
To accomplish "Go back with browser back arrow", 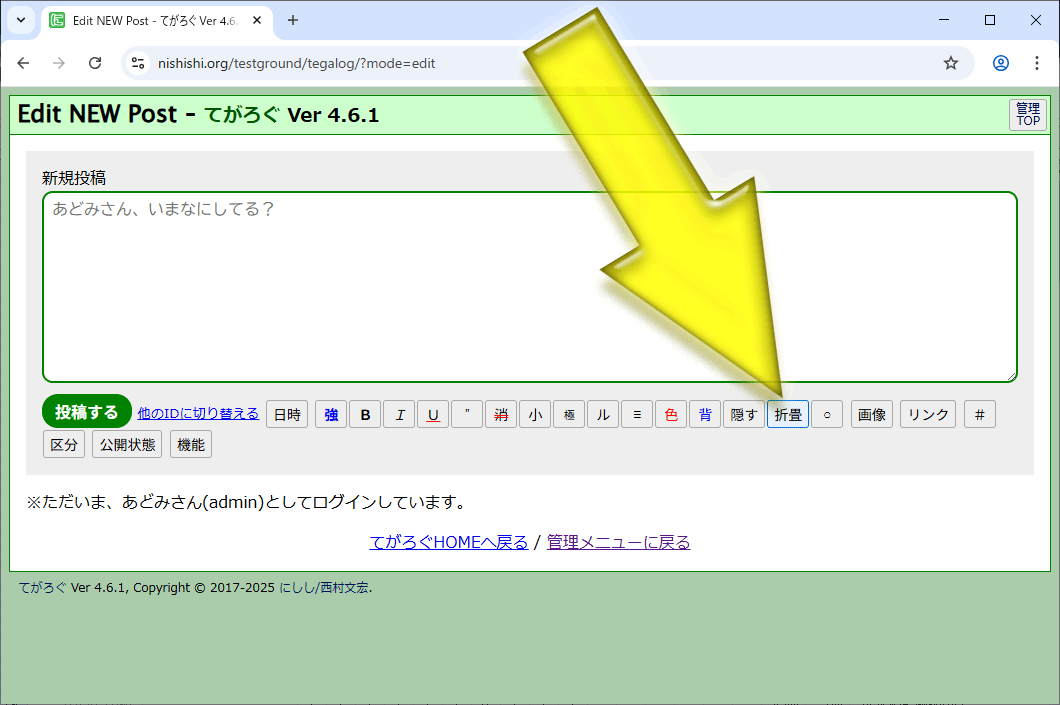I will pos(24,63).
